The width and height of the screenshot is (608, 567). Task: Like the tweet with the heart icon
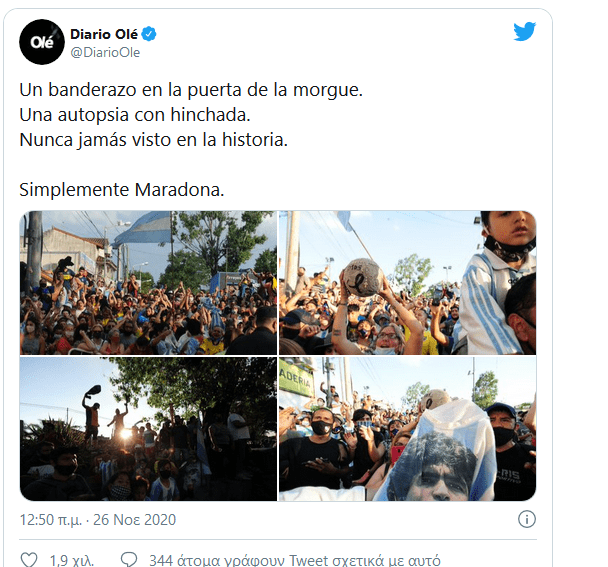point(29,560)
